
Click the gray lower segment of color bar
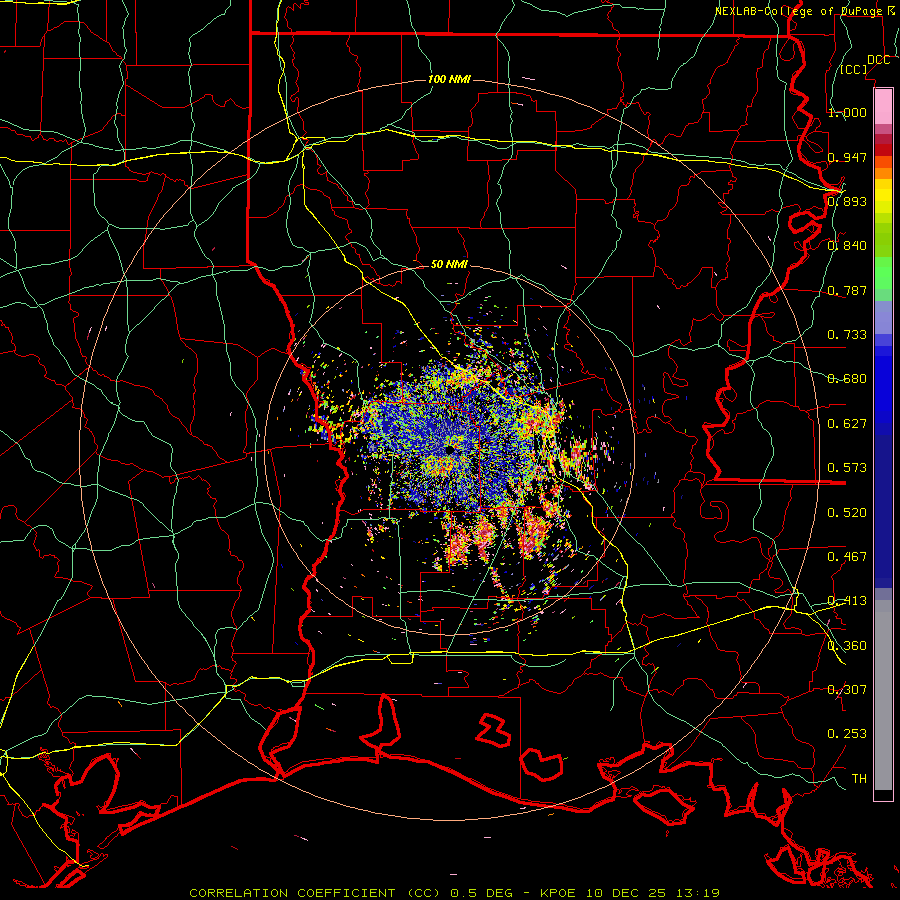[883, 695]
